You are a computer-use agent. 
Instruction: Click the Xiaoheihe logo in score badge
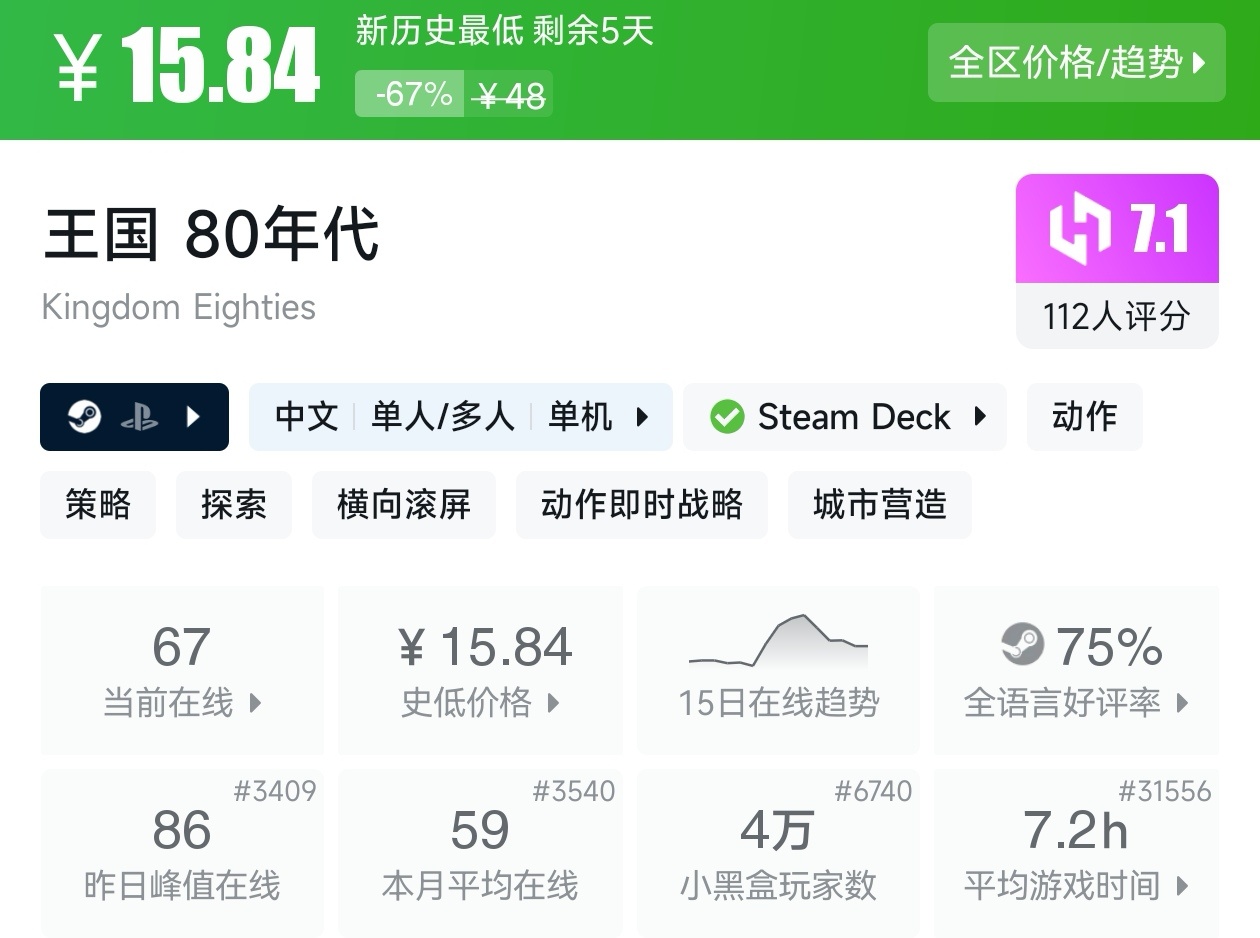(1079, 229)
